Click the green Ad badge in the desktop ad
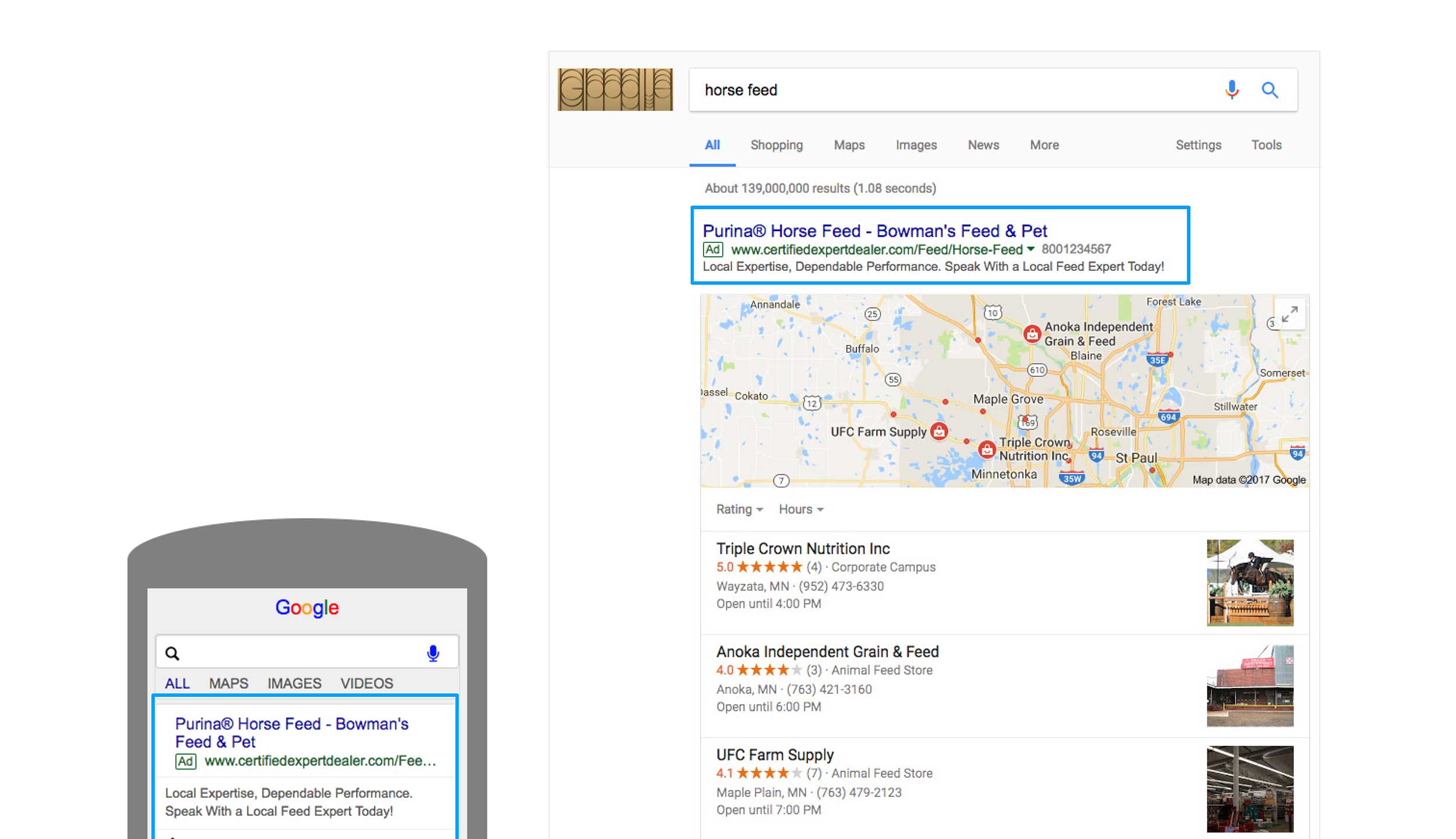The height and width of the screenshot is (839, 1456). coord(713,249)
